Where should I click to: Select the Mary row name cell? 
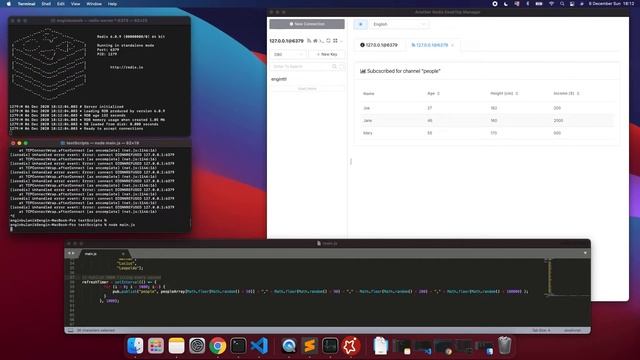(367, 133)
